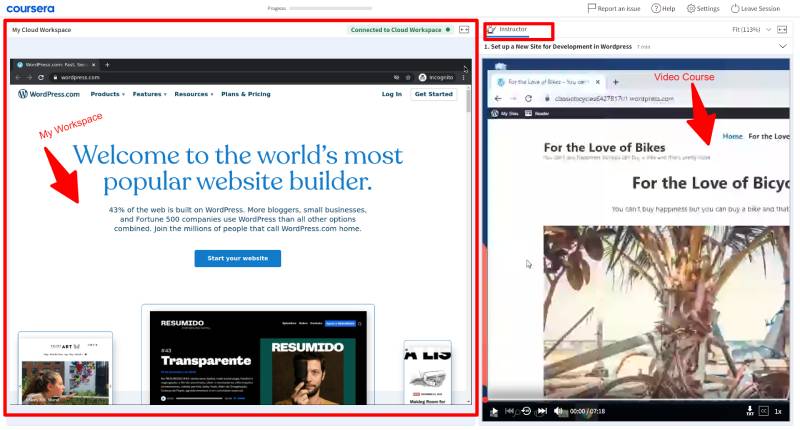Collapse the Set up a New Site step
The width and height of the screenshot is (800, 430).
[783, 46]
